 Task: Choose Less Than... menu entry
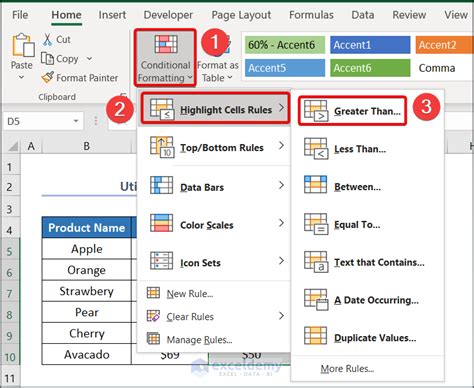coord(368,149)
